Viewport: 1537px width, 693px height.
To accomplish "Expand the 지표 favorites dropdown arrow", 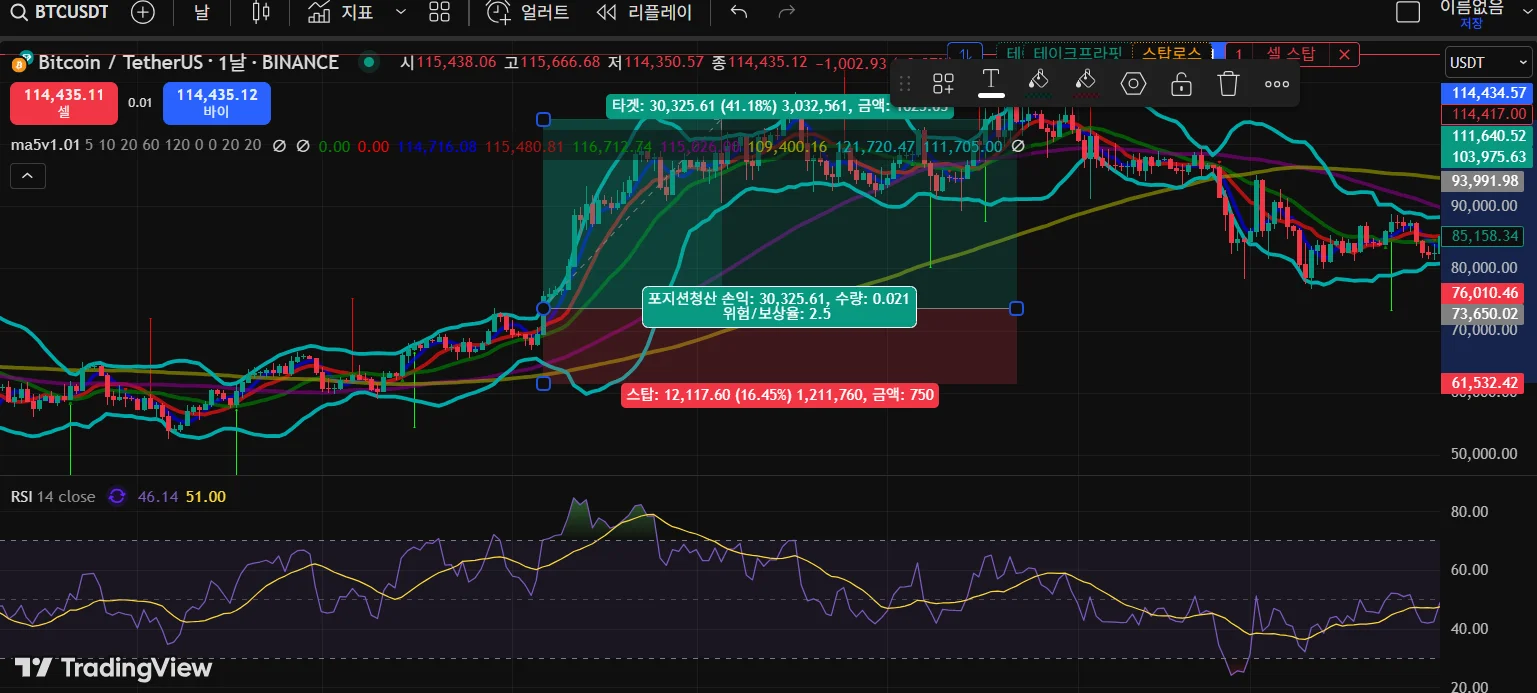I will coord(401,12).
